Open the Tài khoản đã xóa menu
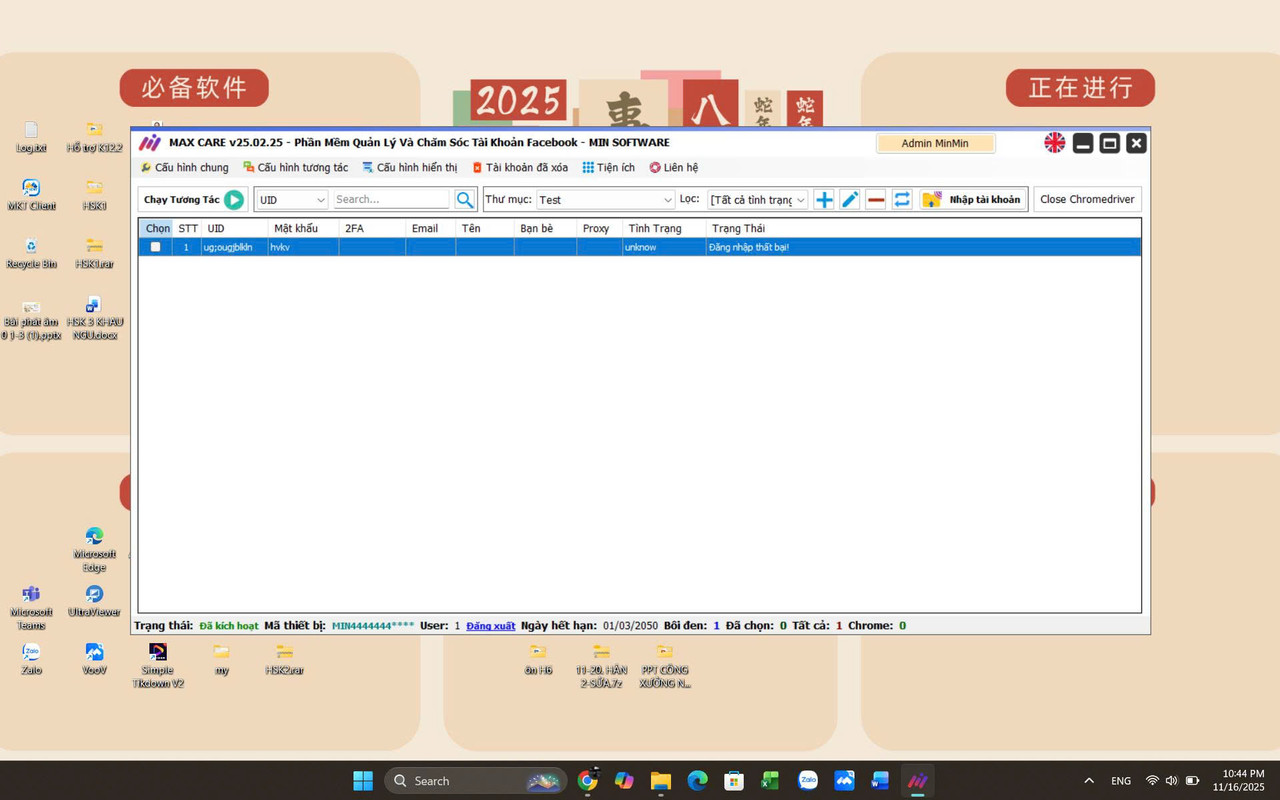The height and width of the screenshot is (800, 1280). point(520,168)
